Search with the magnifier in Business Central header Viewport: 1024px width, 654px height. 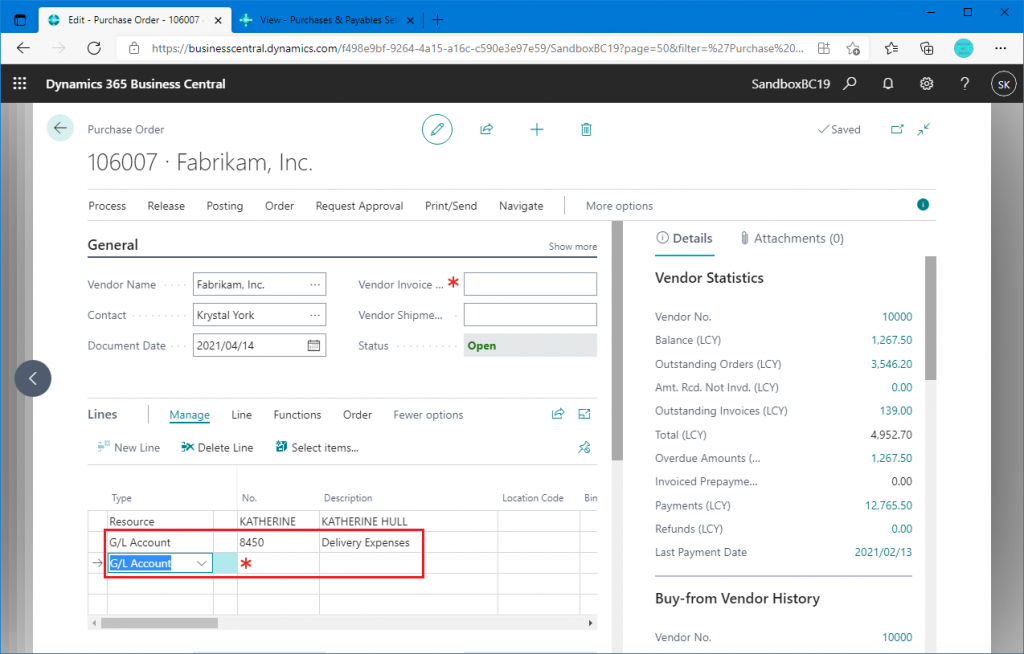(x=850, y=84)
